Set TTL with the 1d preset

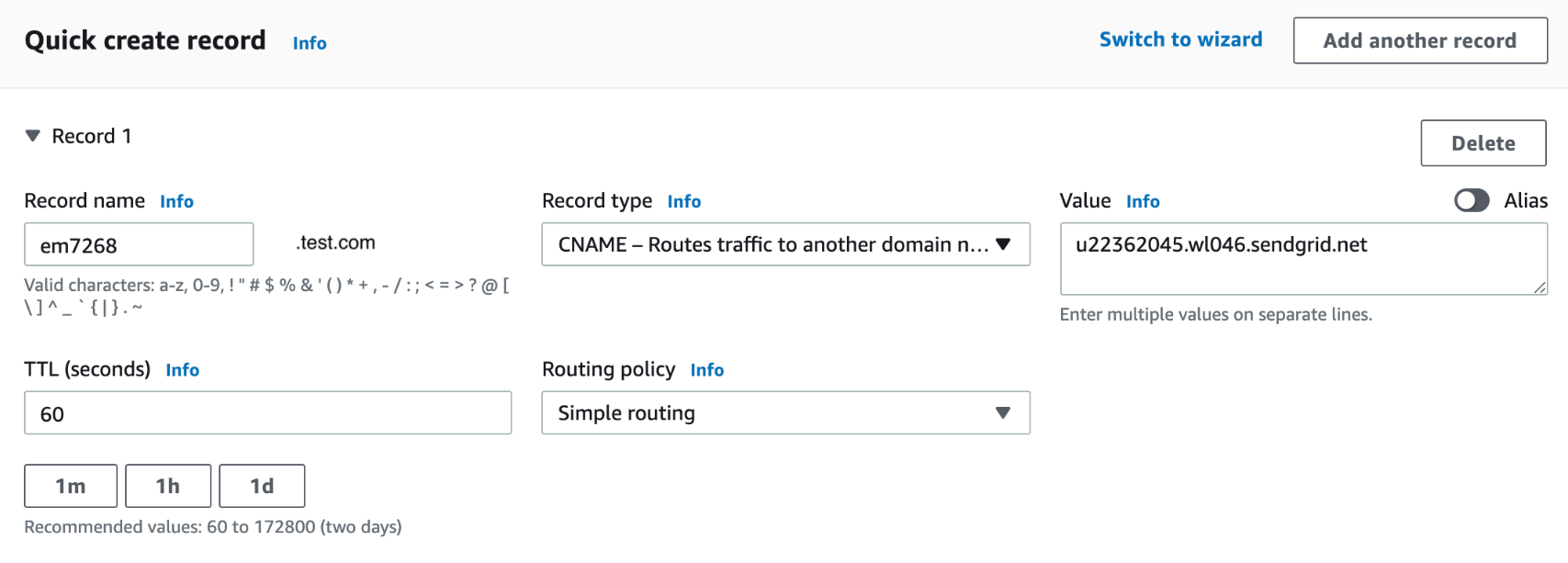click(x=262, y=486)
